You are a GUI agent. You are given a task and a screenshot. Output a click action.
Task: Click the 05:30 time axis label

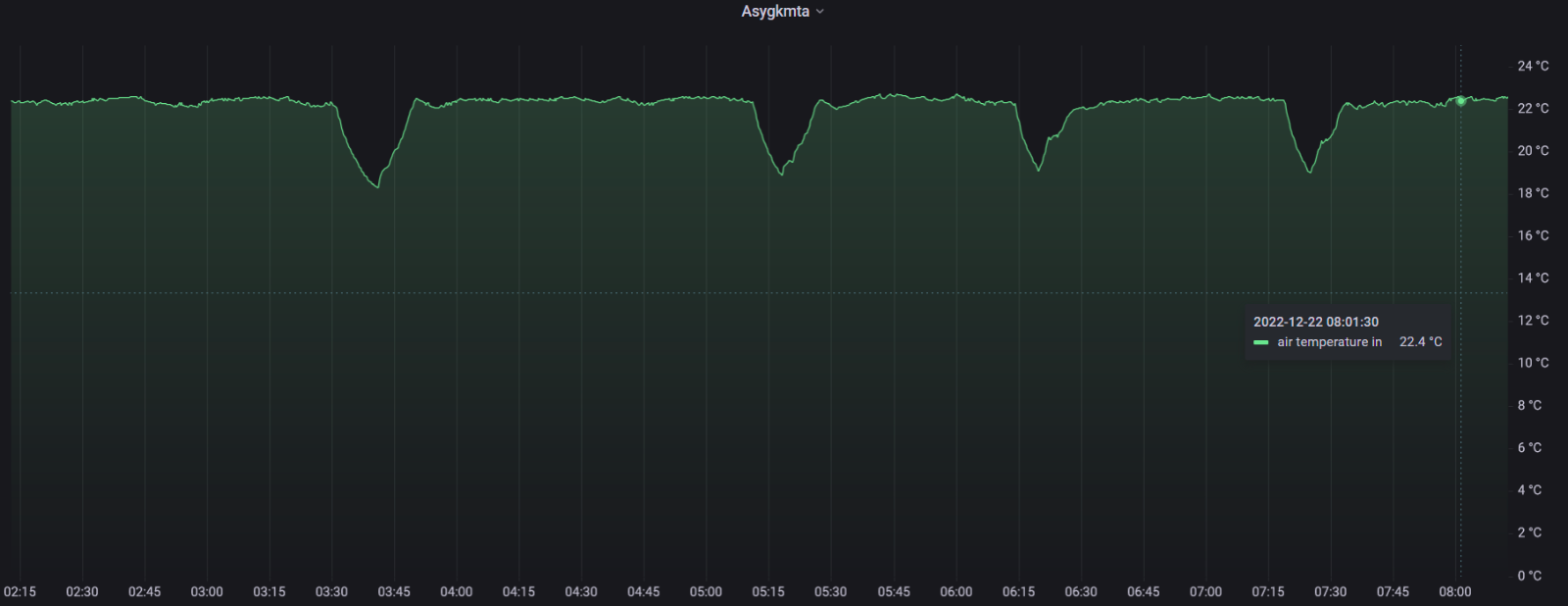coord(831,591)
